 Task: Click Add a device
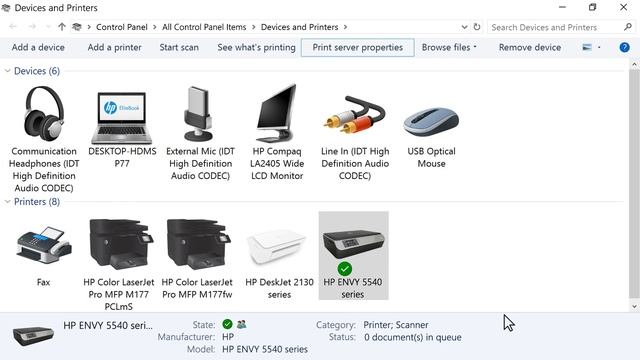[x=38, y=47]
